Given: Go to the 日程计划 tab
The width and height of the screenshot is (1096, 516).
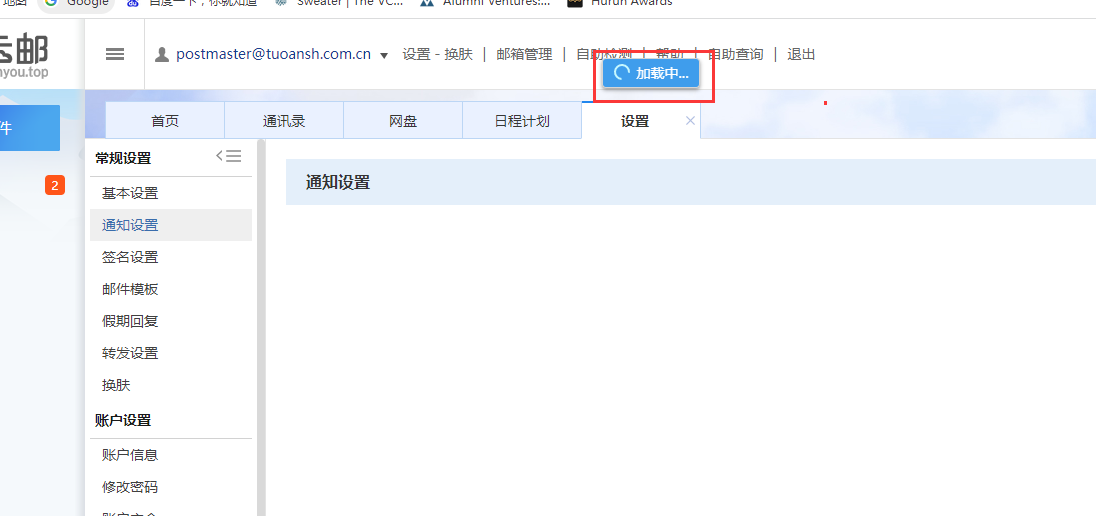Looking at the screenshot, I should [x=522, y=121].
